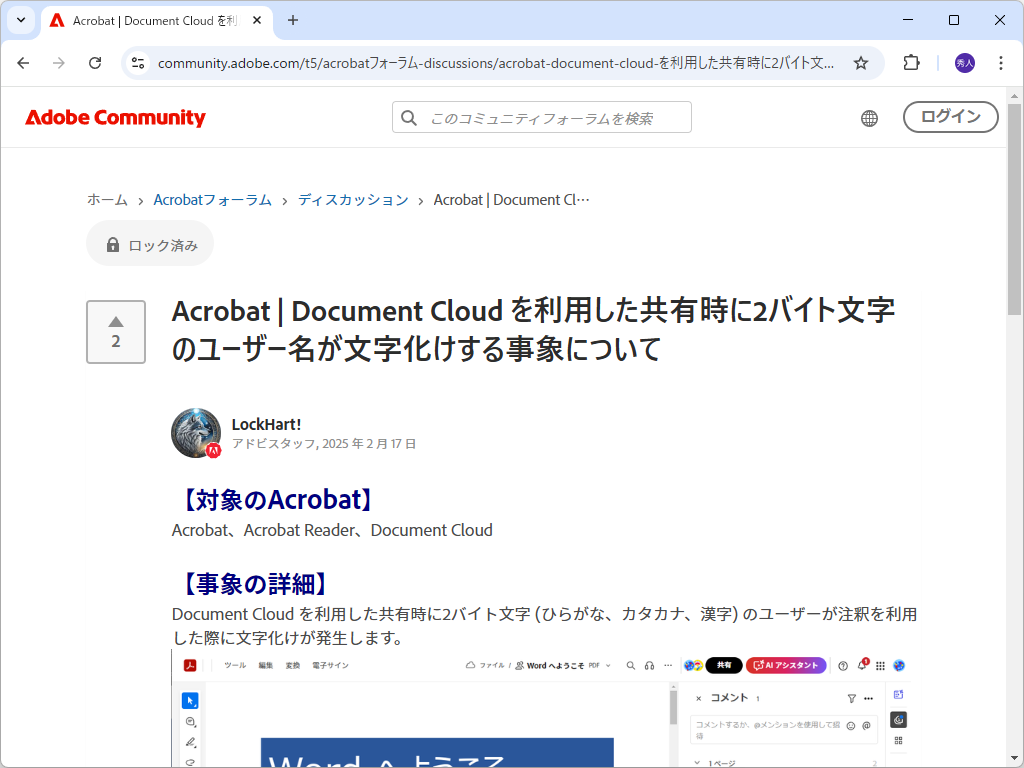Open the 編集 menu in Acrobat

click(268, 664)
